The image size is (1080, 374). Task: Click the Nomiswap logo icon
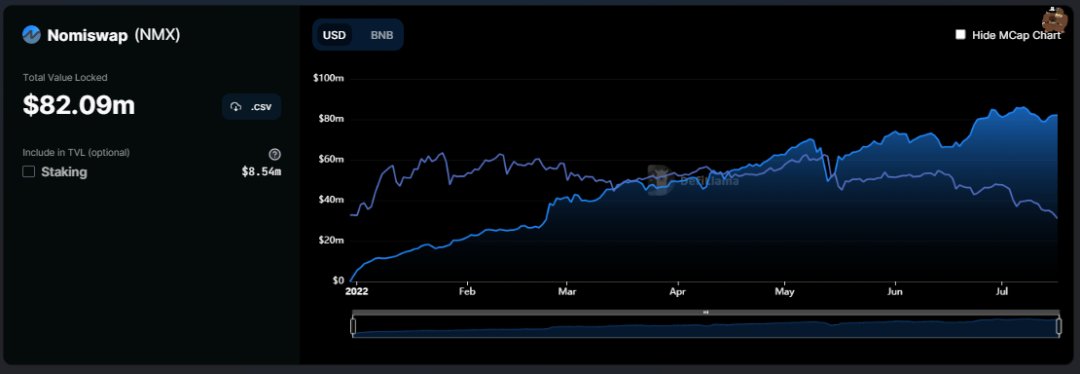(32, 34)
